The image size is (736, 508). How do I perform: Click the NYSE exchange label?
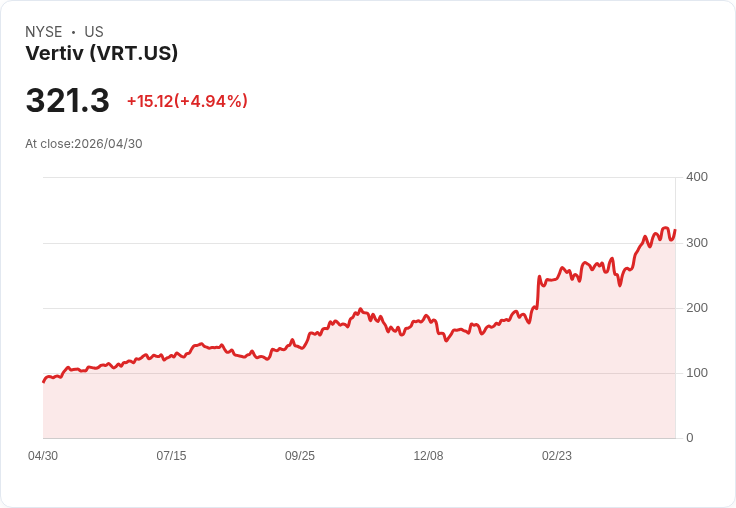tap(44, 32)
